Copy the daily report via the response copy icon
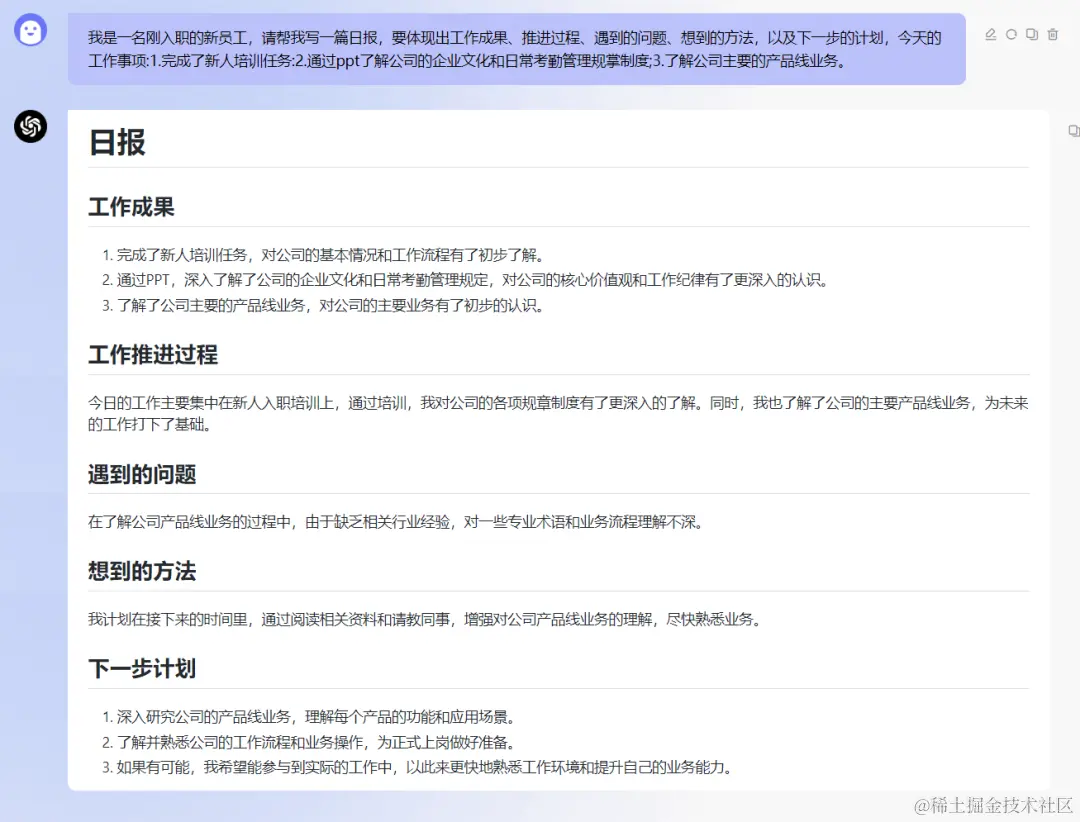The height and width of the screenshot is (822, 1080). (1074, 130)
